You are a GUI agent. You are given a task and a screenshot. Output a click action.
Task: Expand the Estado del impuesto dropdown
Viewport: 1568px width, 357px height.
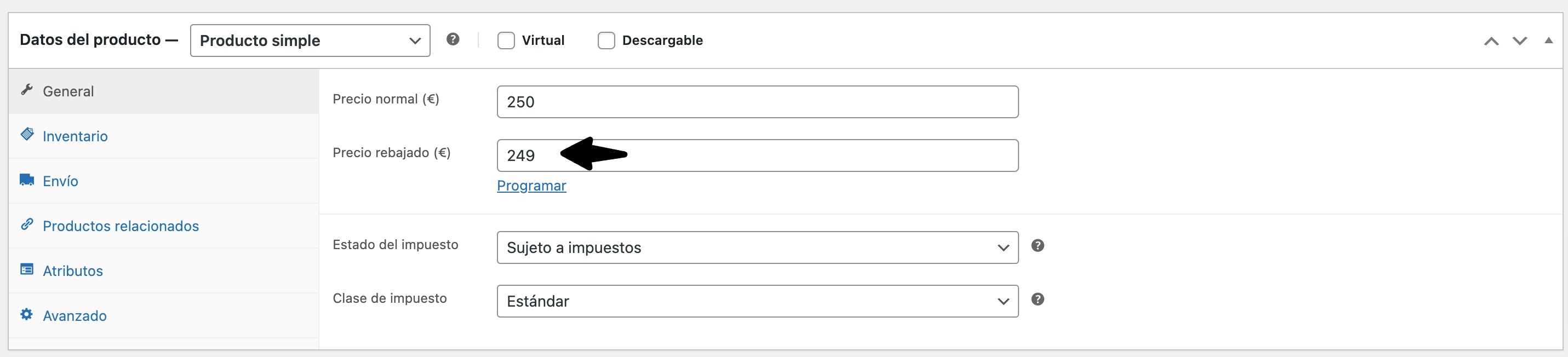[757, 247]
